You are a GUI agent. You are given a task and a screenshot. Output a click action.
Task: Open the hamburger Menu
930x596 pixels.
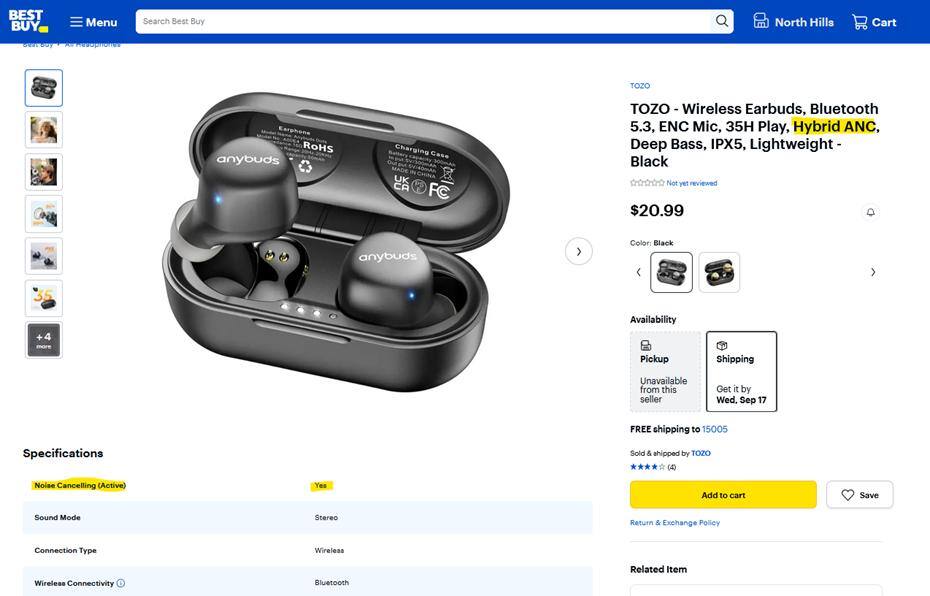93,22
